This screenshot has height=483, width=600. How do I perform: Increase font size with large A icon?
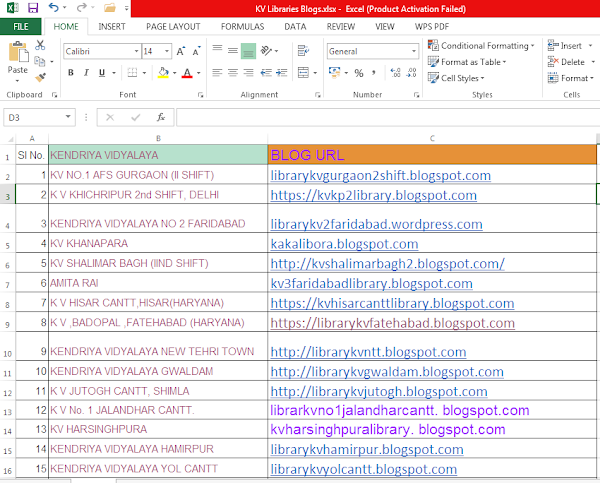tap(181, 51)
